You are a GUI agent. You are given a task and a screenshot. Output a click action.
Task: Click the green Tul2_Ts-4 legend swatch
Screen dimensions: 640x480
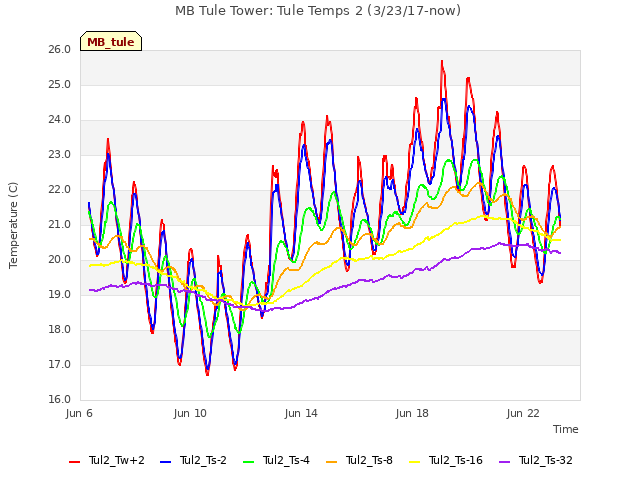(x=248, y=461)
